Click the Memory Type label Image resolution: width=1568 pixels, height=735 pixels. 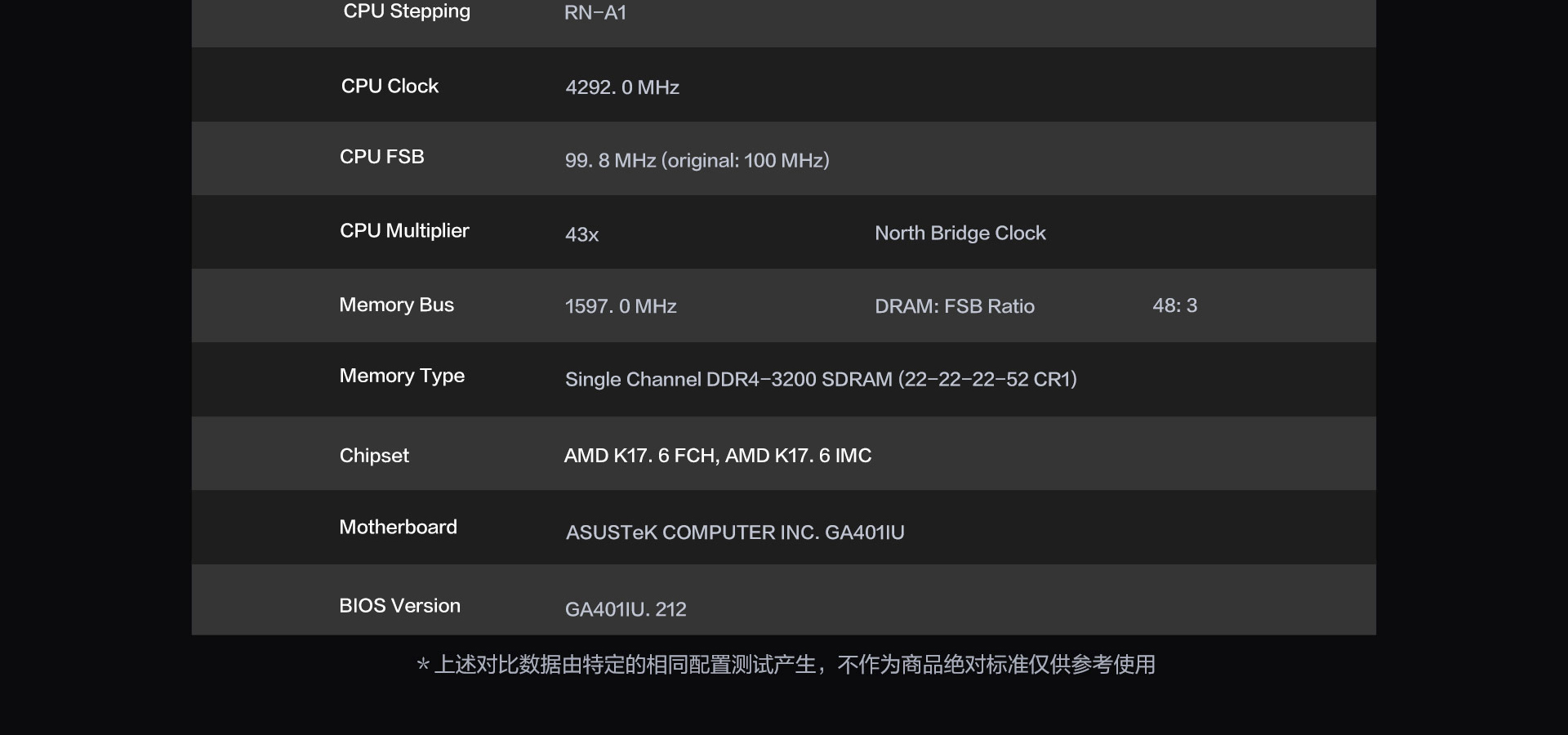(x=402, y=376)
